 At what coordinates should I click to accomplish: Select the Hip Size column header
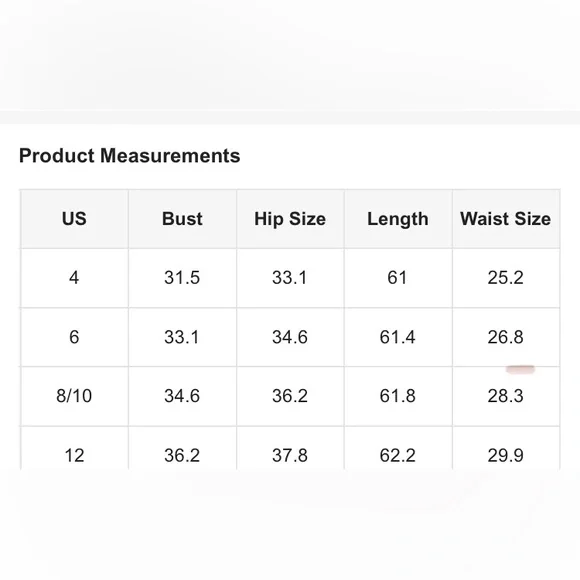coord(290,219)
